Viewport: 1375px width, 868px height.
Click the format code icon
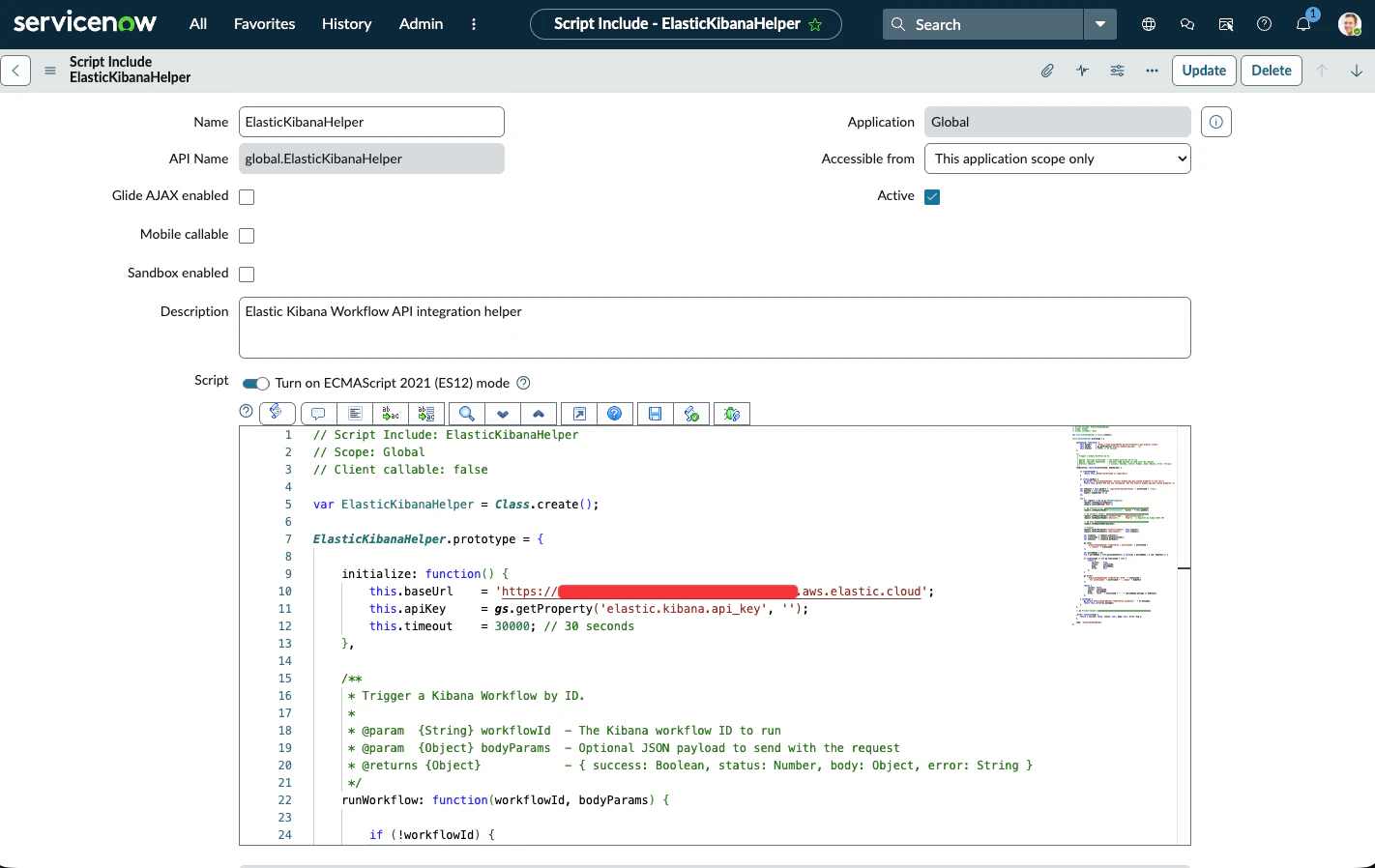(x=355, y=414)
